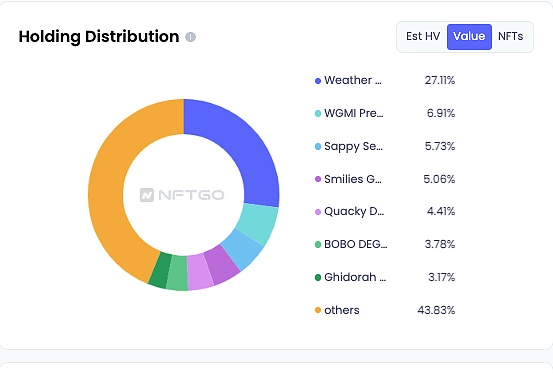This screenshot has width=553, height=374.
Task: Select the Sappy Se... legend label
Action: tap(353, 146)
